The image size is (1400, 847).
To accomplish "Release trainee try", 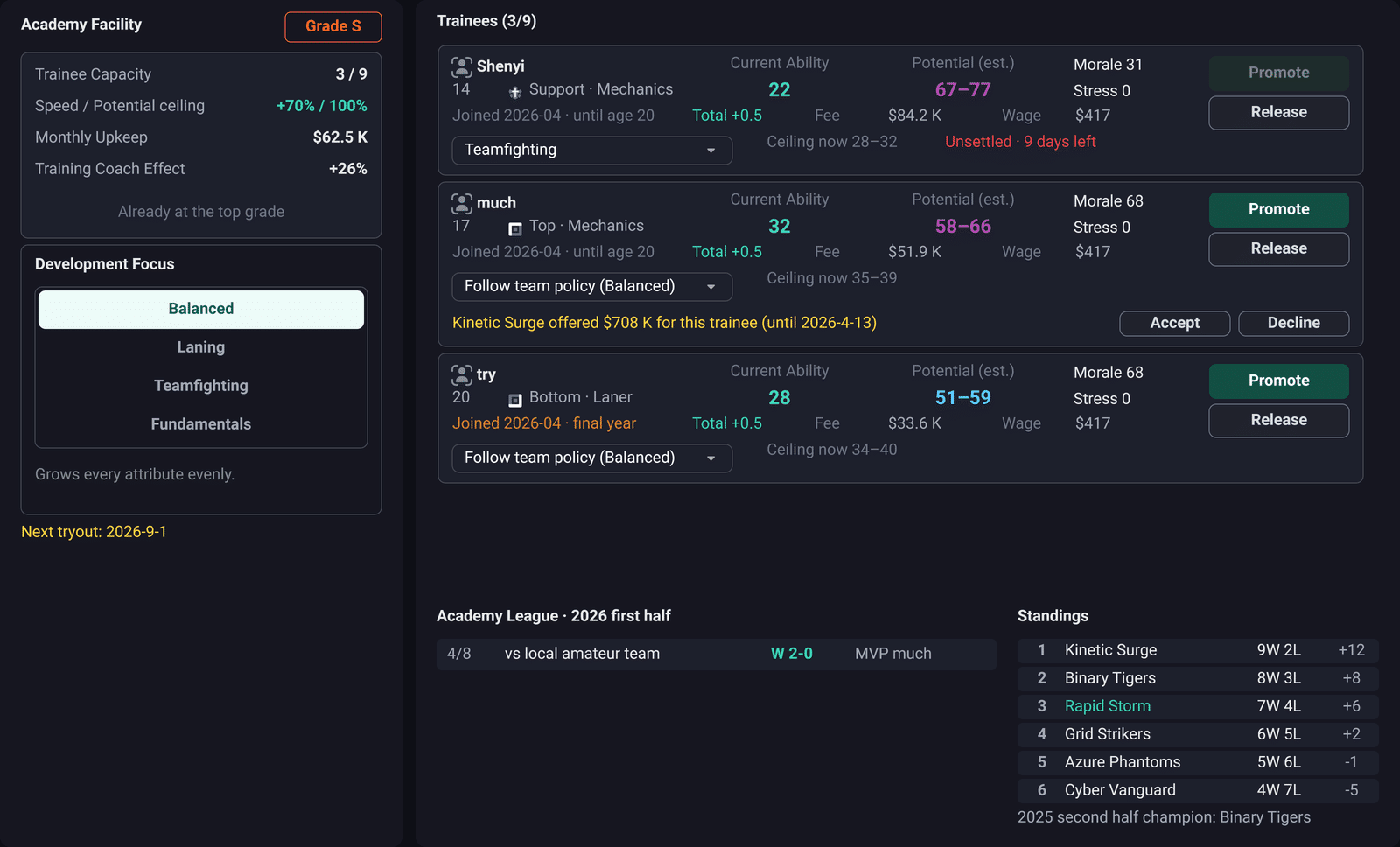I will tap(1279, 421).
